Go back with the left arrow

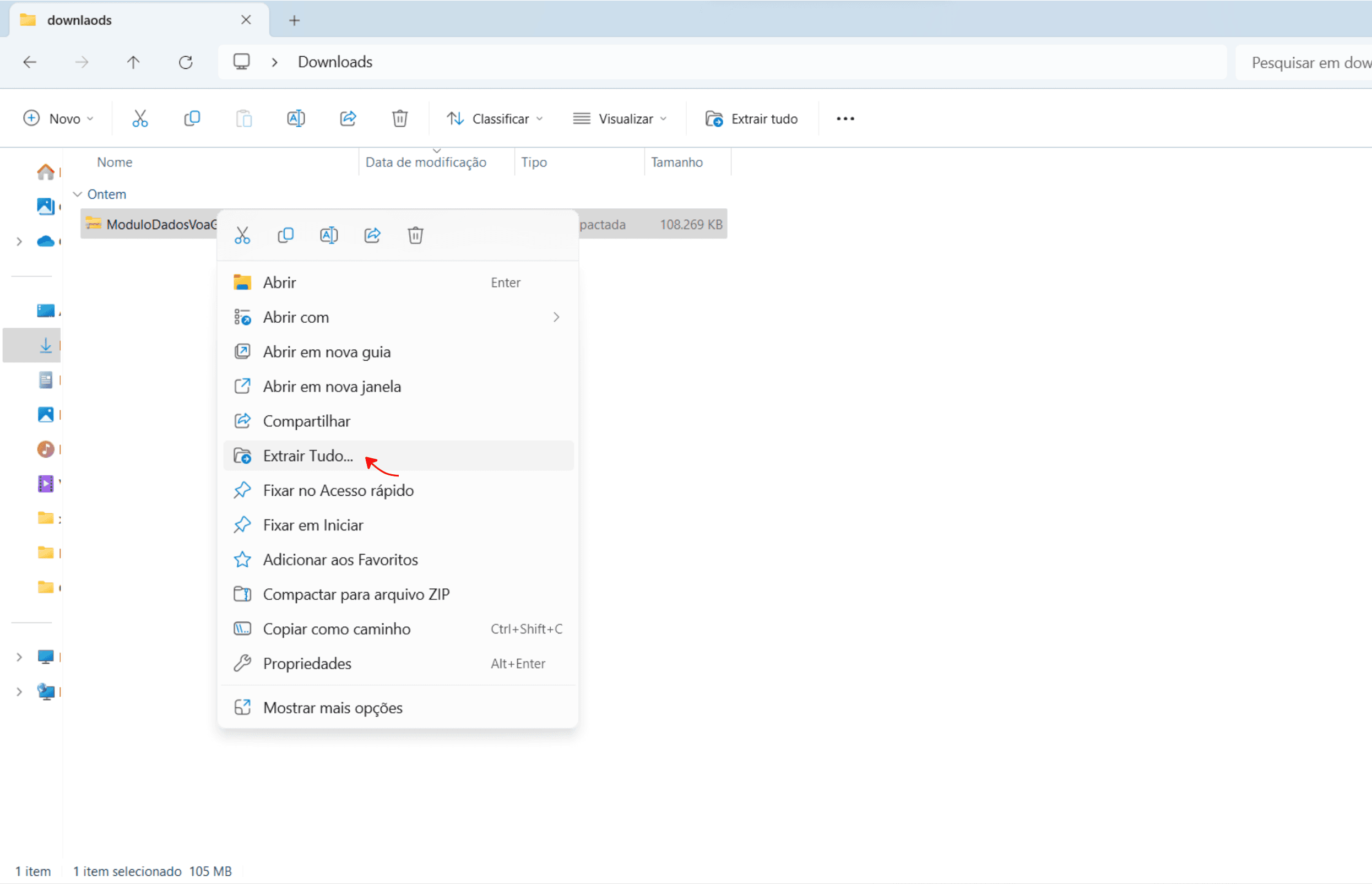pyautogui.click(x=30, y=62)
